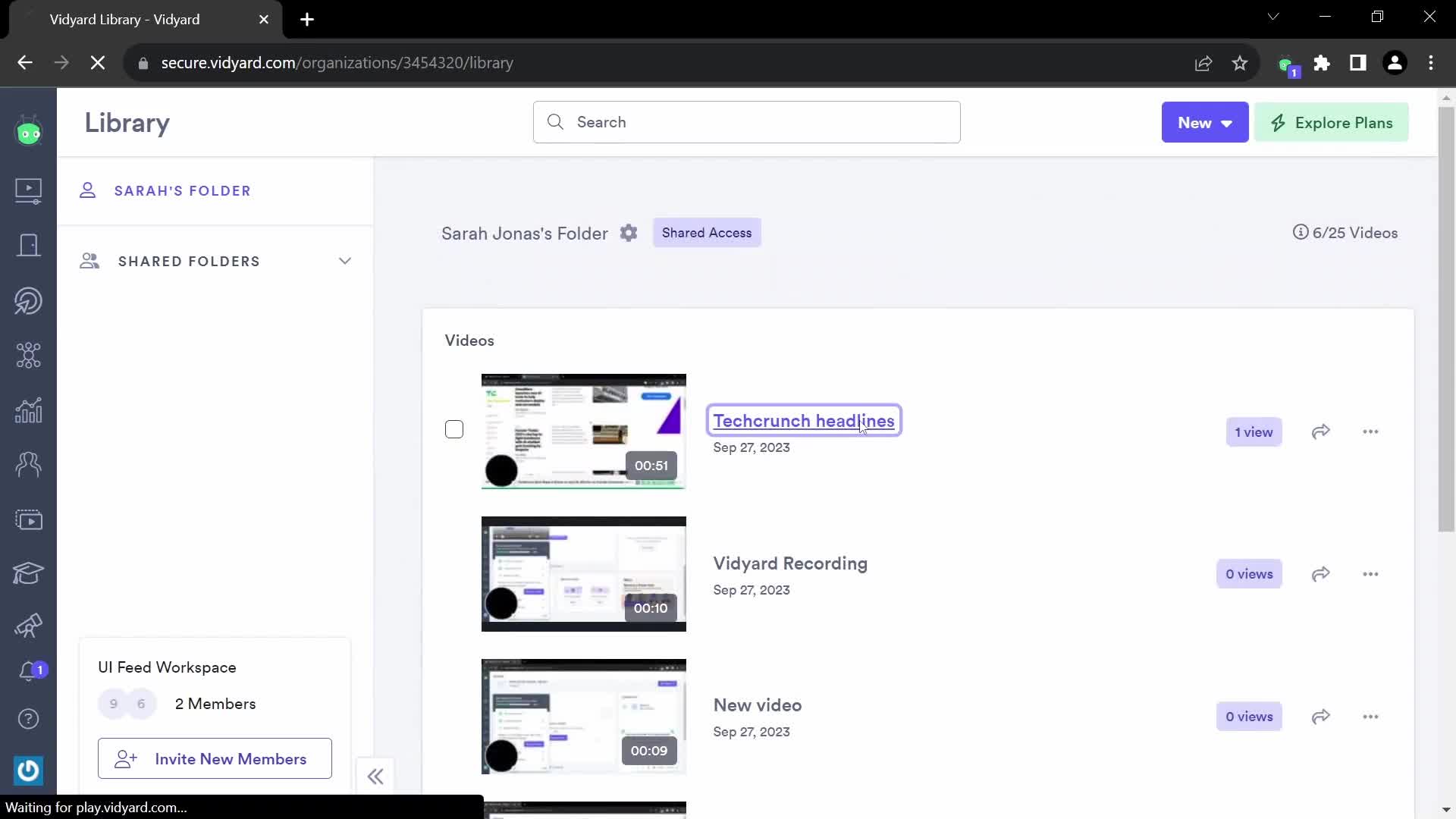Open the graduation cap learning icon
This screenshot has height=819, width=1456.
click(x=29, y=573)
